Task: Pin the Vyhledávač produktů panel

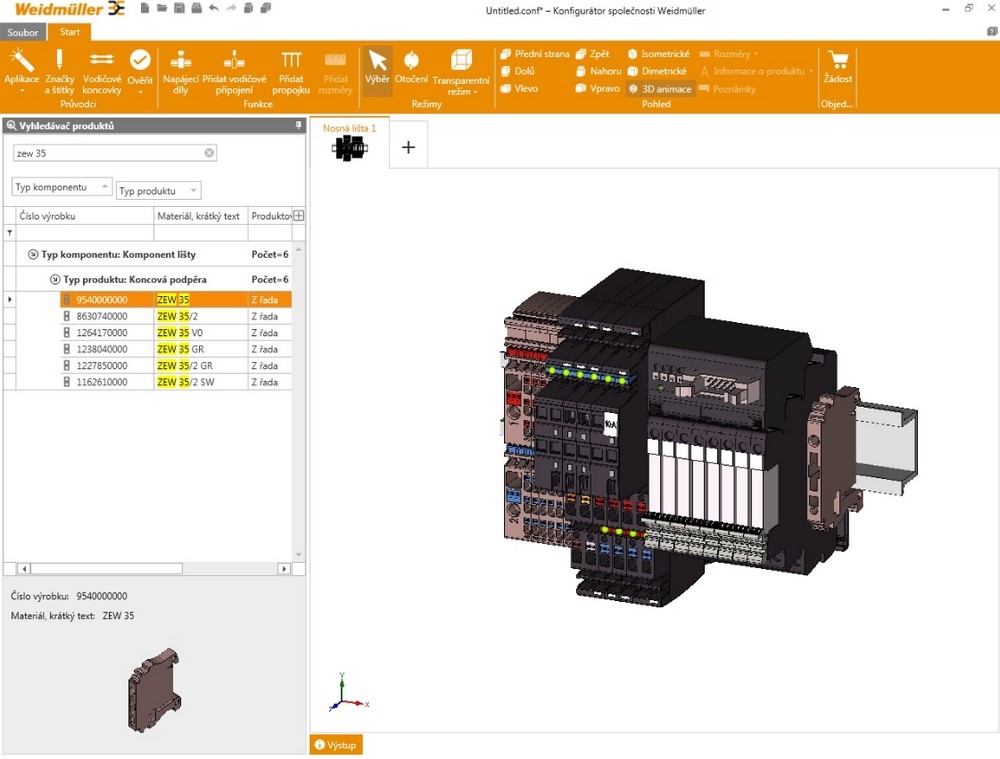Action: tap(298, 126)
